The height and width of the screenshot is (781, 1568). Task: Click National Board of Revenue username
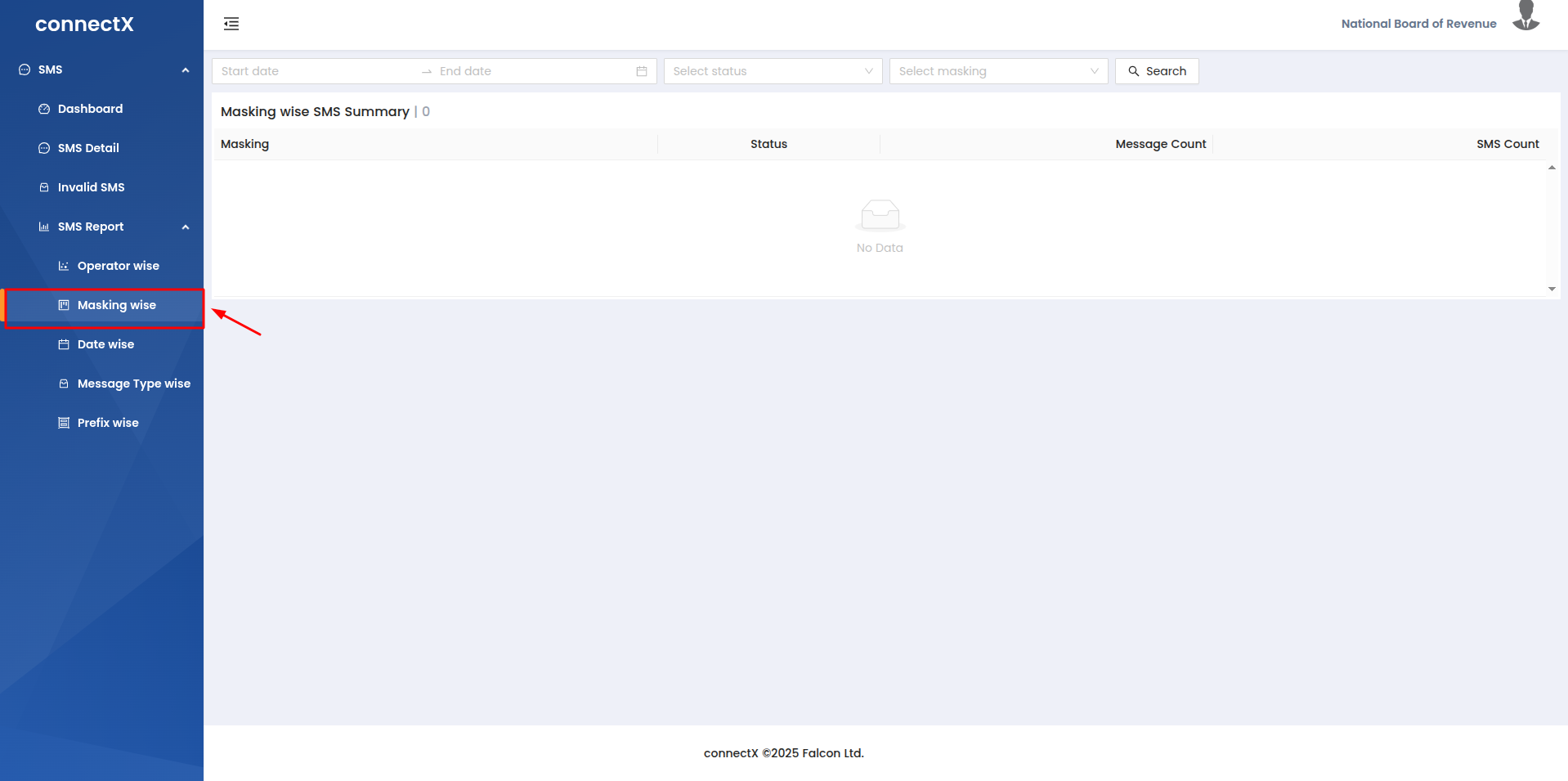coord(1418,24)
